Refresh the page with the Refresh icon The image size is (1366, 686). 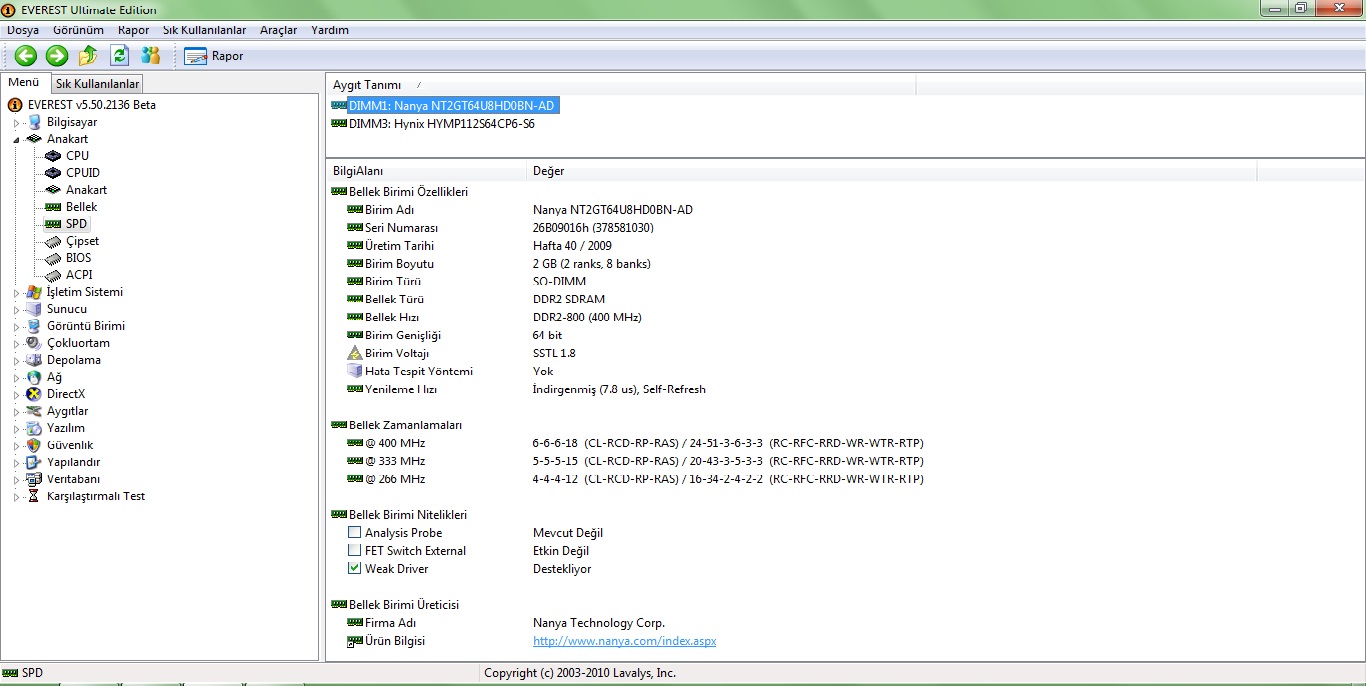[120, 56]
